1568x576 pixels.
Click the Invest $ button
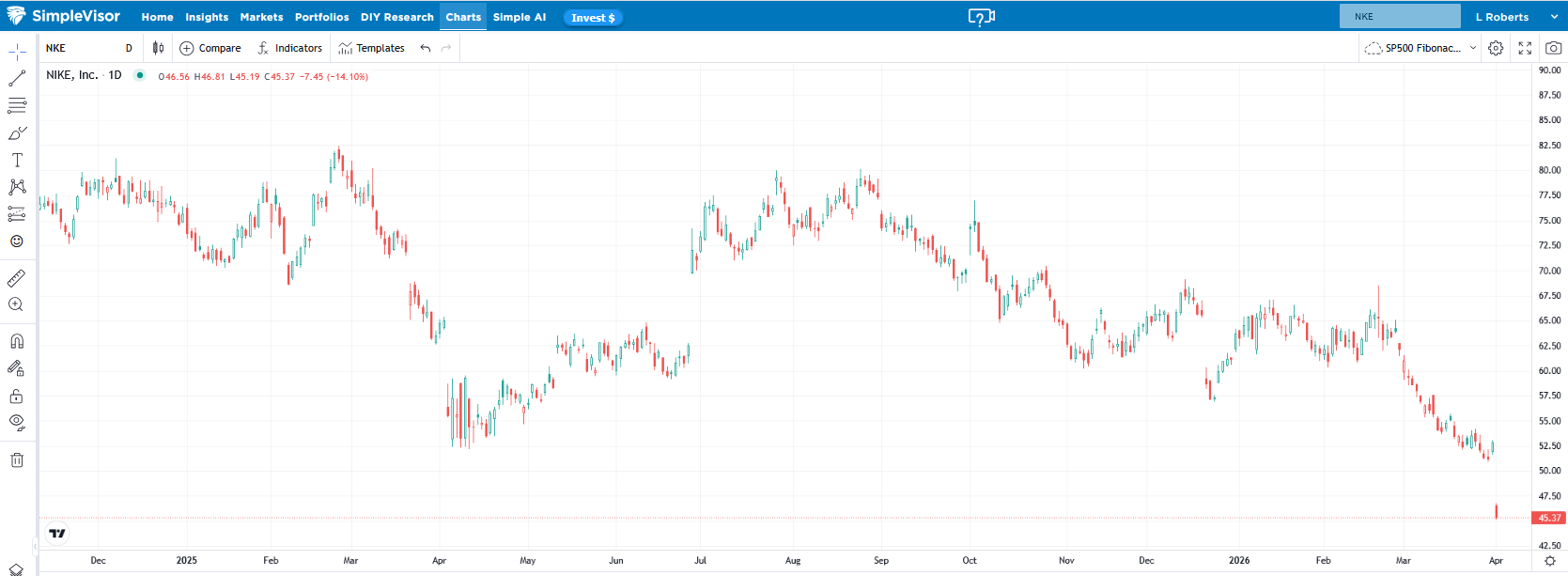click(593, 17)
